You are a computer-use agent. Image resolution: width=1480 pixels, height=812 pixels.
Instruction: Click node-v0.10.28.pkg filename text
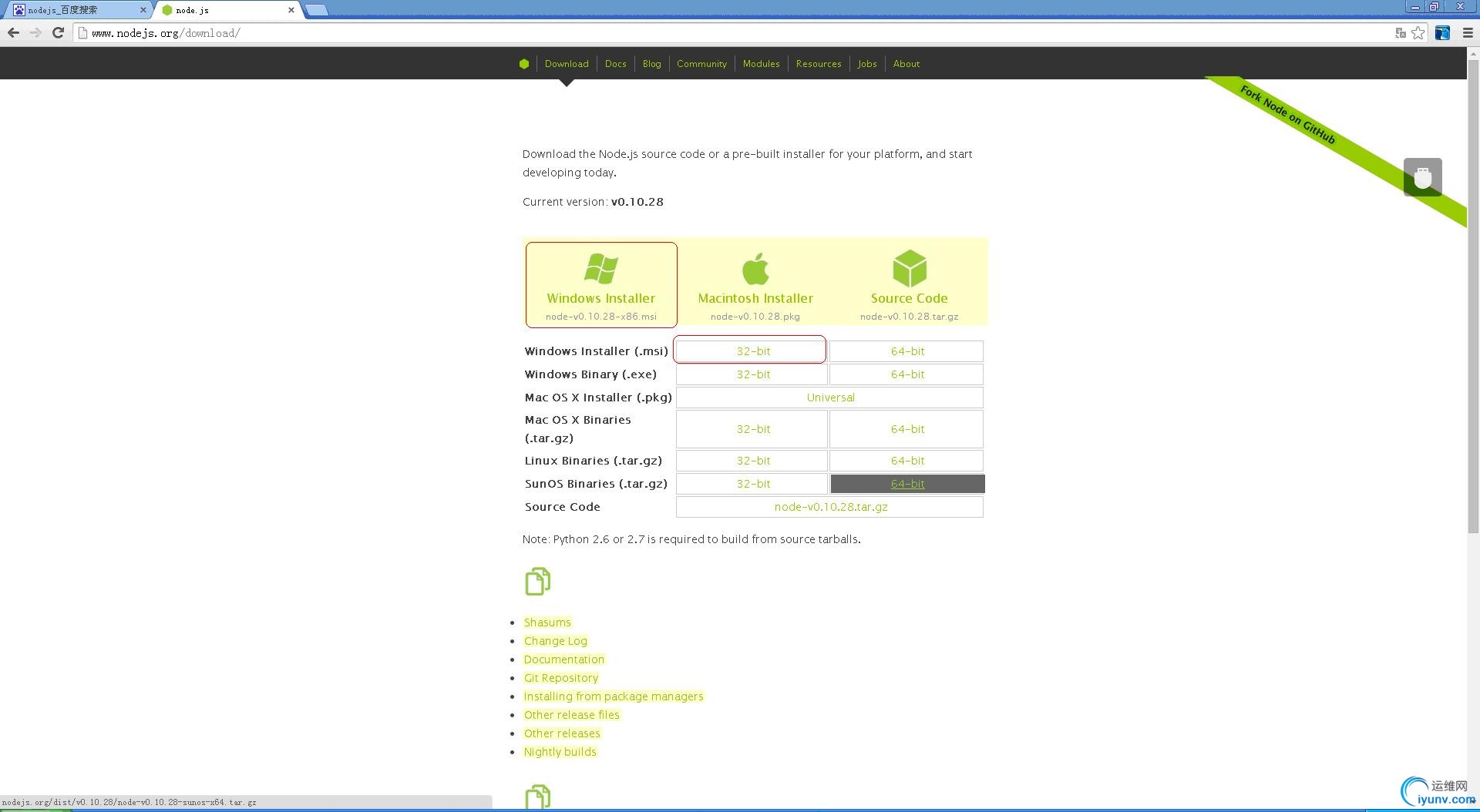click(x=755, y=317)
